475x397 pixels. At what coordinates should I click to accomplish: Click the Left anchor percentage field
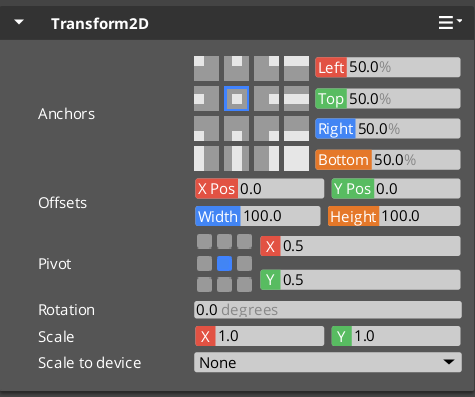pos(388,67)
